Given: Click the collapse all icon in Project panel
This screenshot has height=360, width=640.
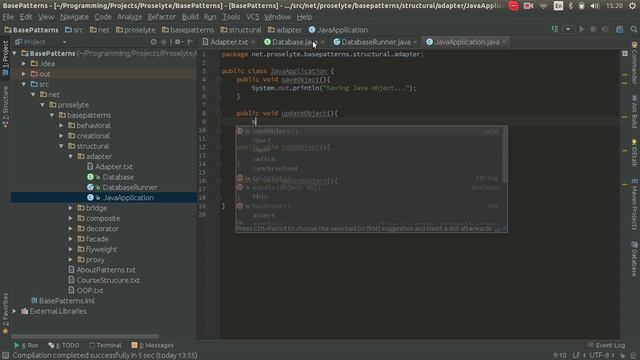Looking at the screenshot, I should pyautogui.click(x=164, y=42).
